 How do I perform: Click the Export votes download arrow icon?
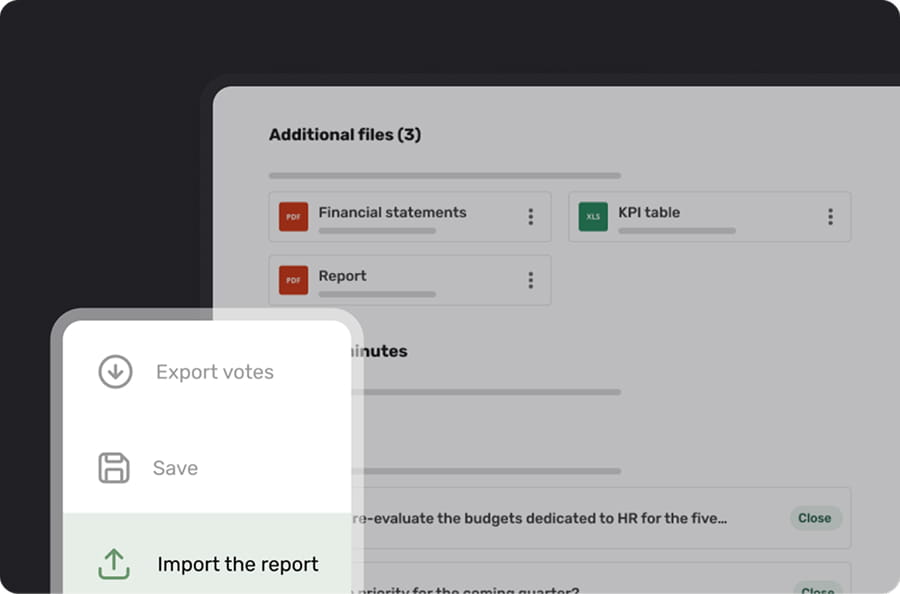[x=115, y=372]
